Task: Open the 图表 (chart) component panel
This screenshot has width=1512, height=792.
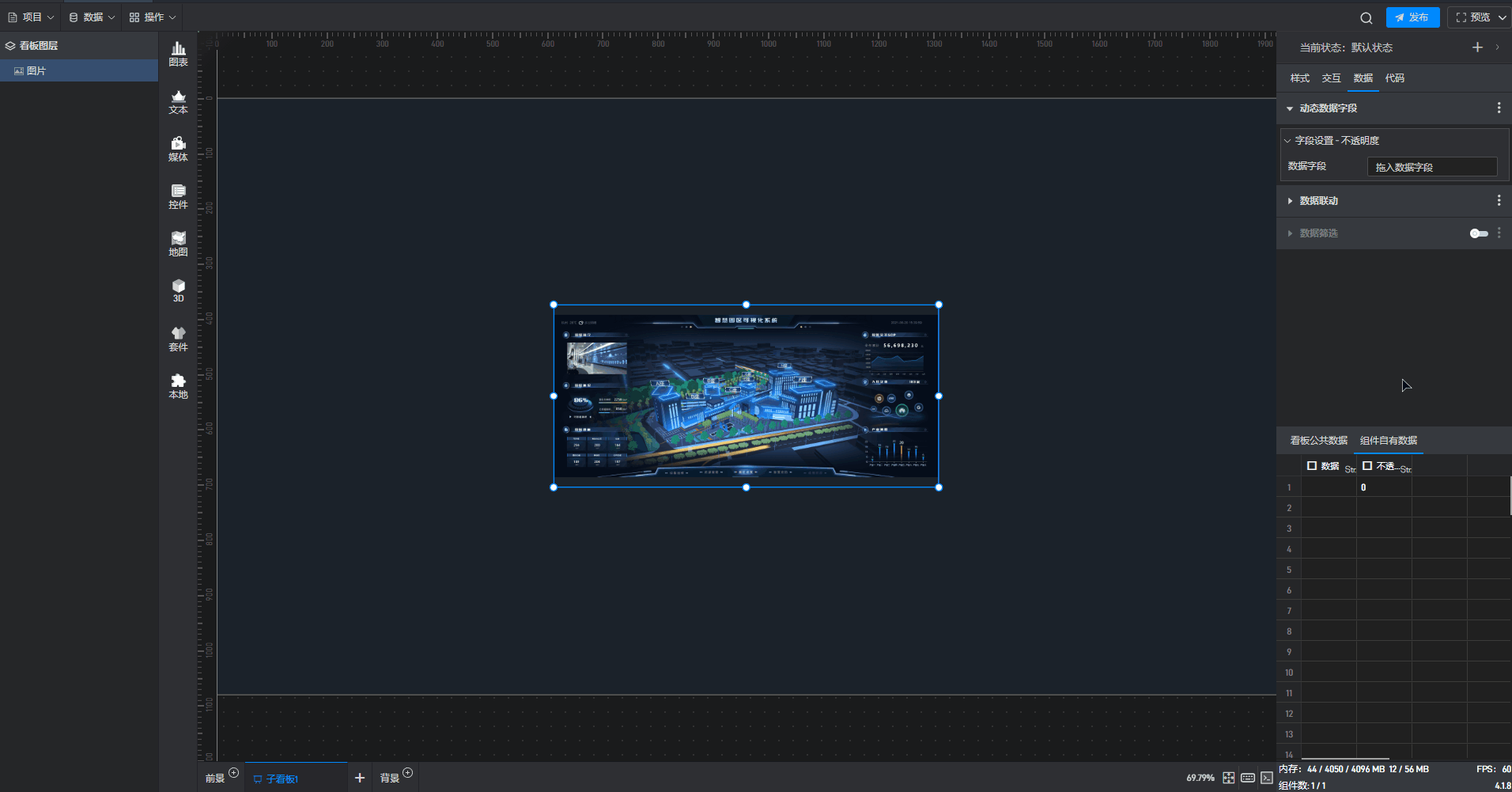Action: [x=178, y=54]
